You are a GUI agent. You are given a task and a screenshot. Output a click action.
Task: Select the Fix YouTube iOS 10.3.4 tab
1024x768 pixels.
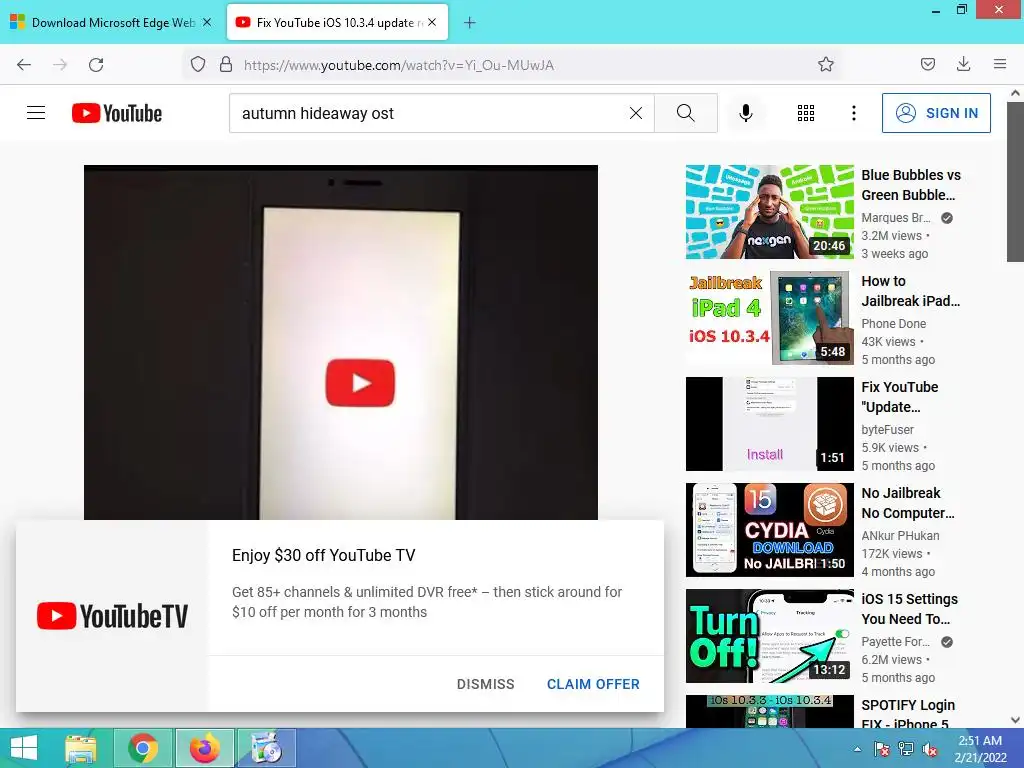(x=337, y=22)
